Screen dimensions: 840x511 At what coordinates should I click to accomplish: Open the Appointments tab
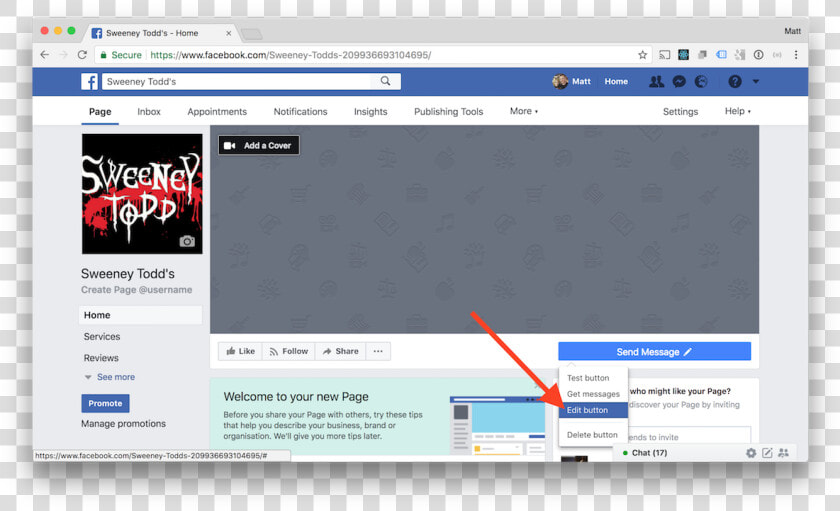pos(217,111)
